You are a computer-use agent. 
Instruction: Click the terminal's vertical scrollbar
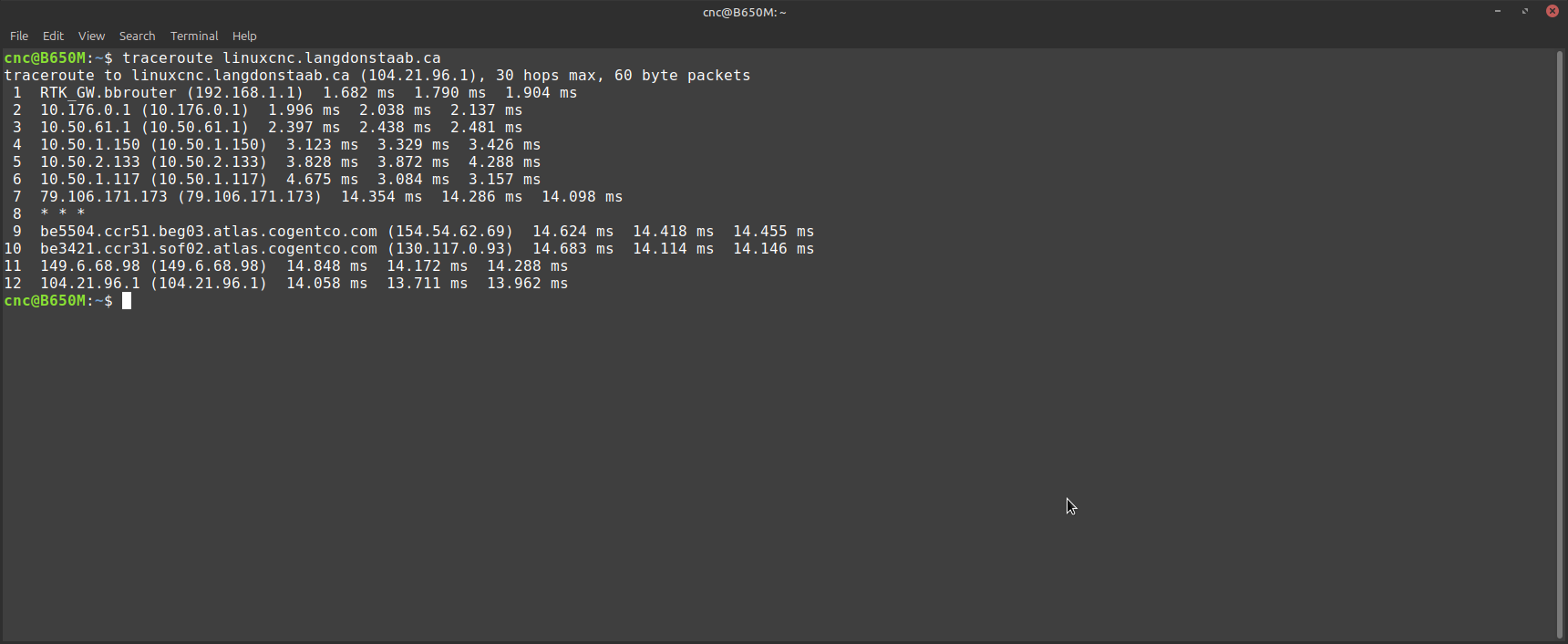click(x=1559, y=345)
